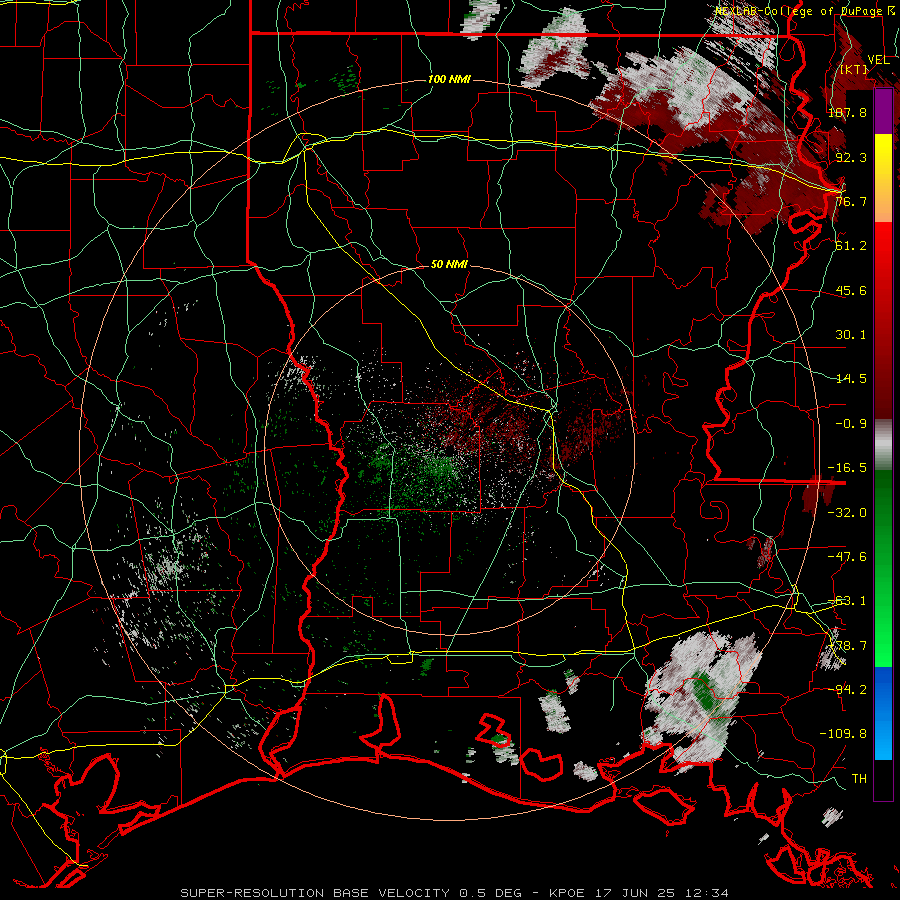The width and height of the screenshot is (900, 900).
Task: Click the TH label on the legend
Action: pos(859,779)
